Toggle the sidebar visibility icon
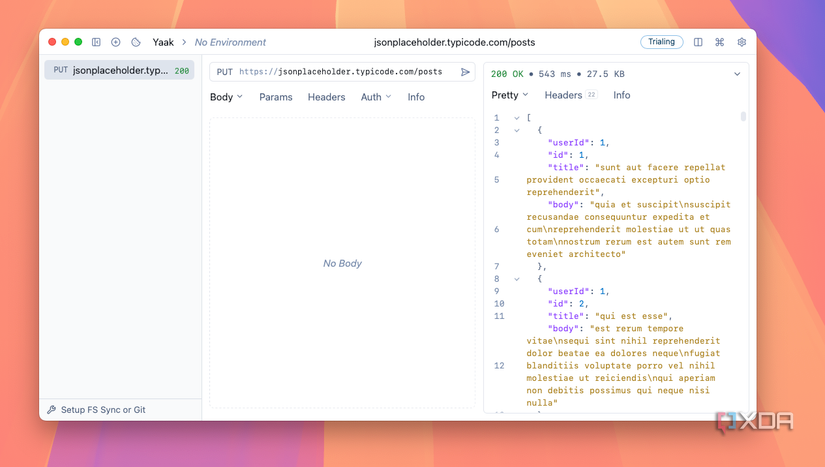The image size is (825, 467). point(96,42)
